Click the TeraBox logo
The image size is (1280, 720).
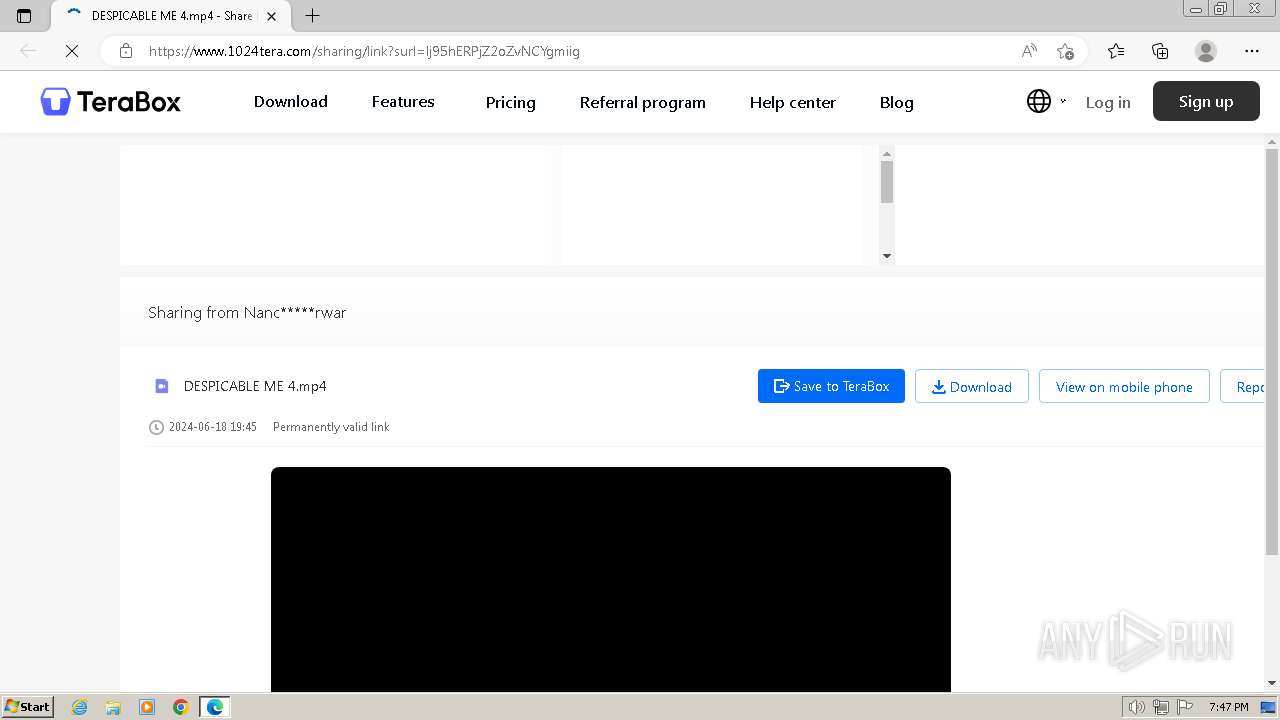pyautogui.click(x=111, y=102)
